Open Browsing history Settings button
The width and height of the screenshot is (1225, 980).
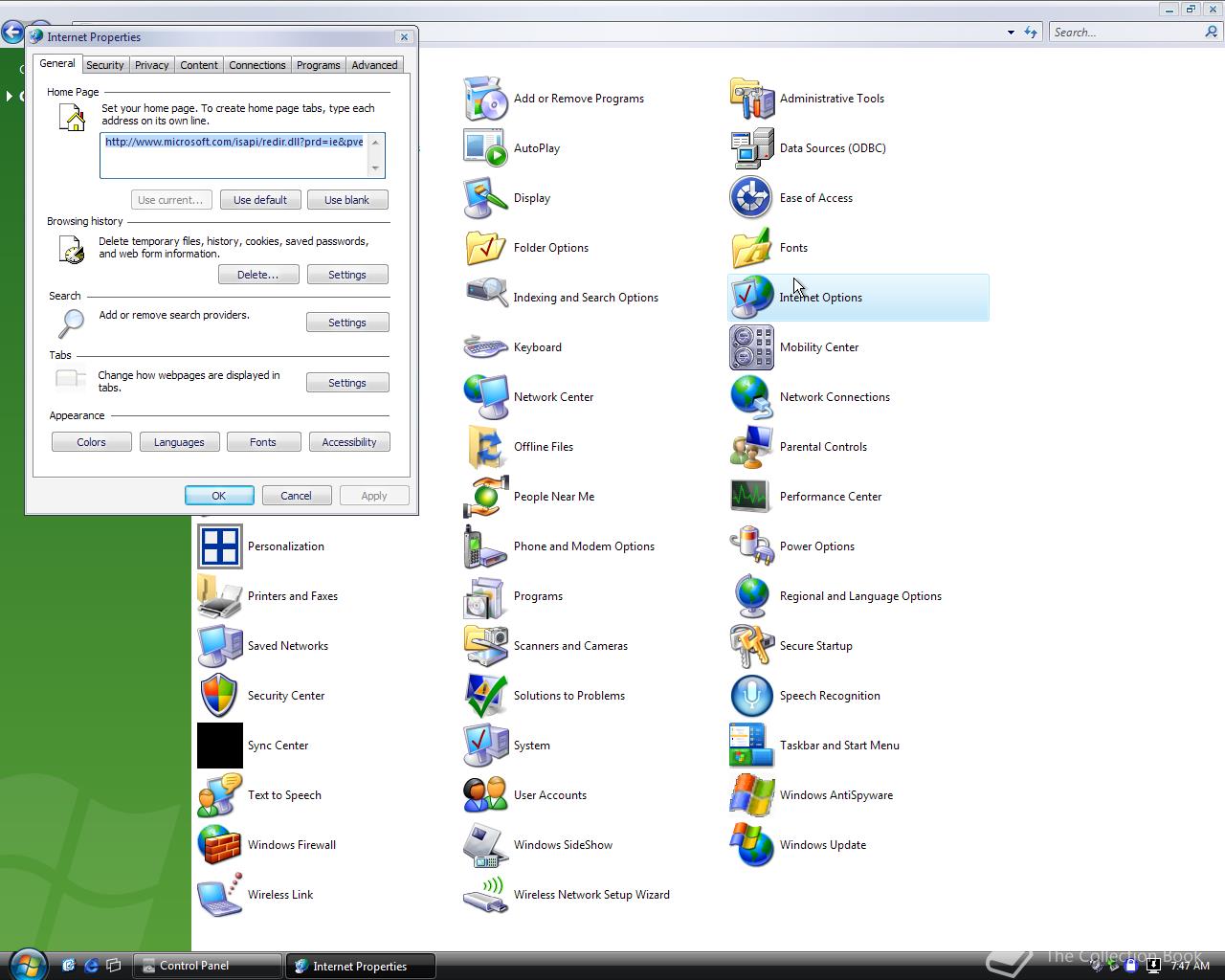[x=347, y=275]
